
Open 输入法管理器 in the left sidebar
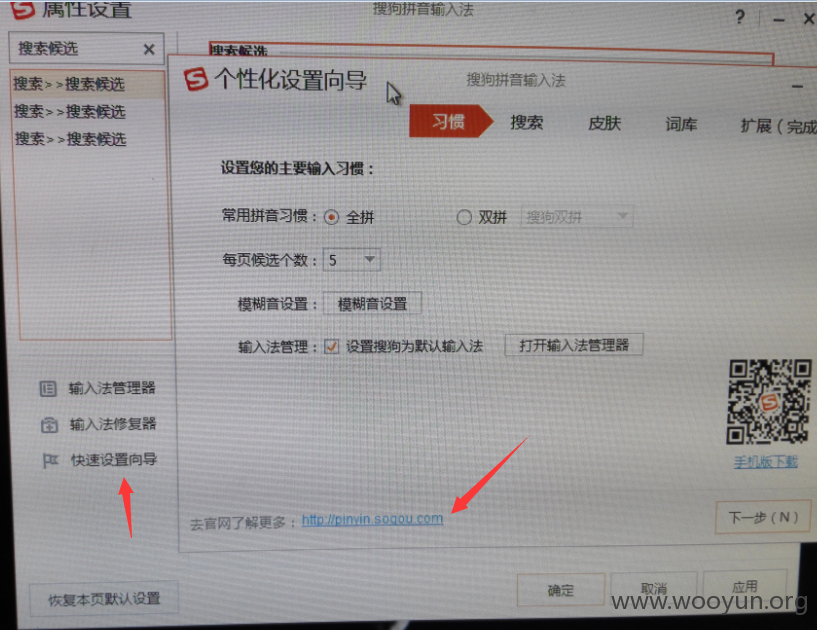click(x=97, y=388)
